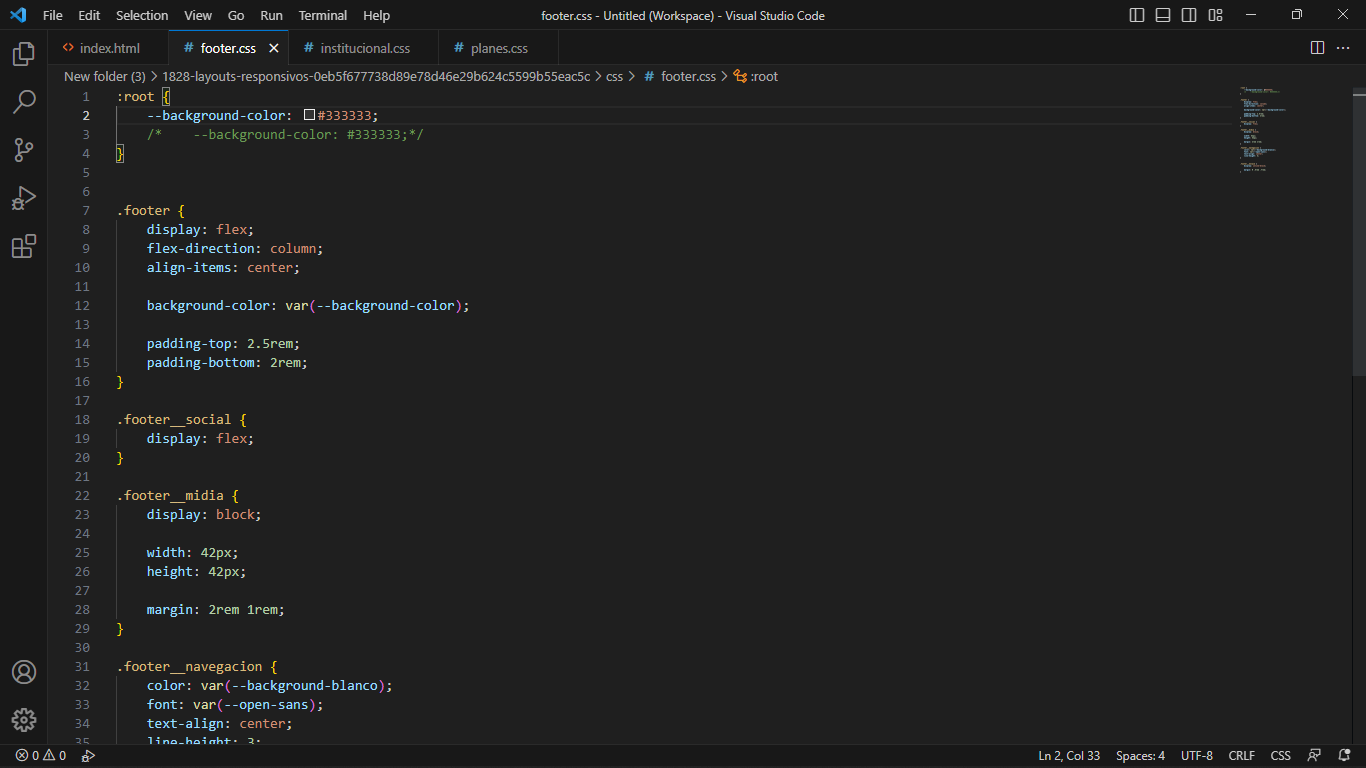Open the Accounts menu icon
Image resolution: width=1366 pixels, height=768 pixels.
pyautogui.click(x=24, y=672)
